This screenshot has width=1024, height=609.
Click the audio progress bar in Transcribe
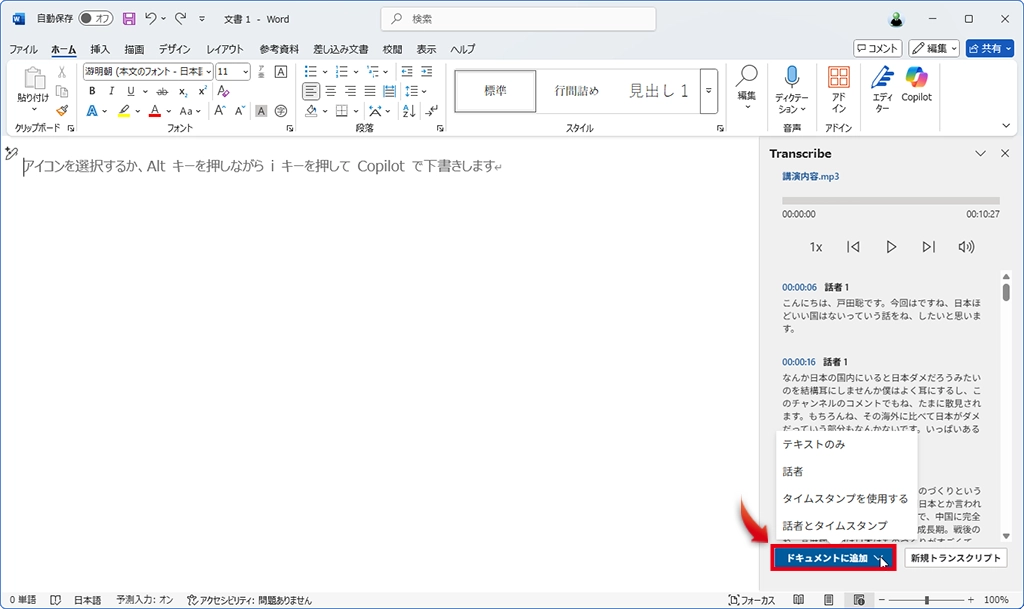pos(891,201)
